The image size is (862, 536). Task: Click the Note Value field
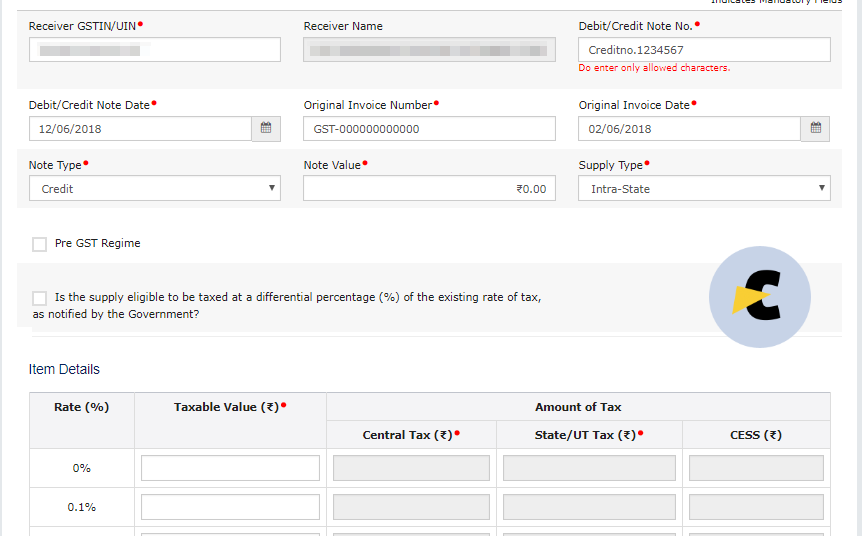coord(429,189)
